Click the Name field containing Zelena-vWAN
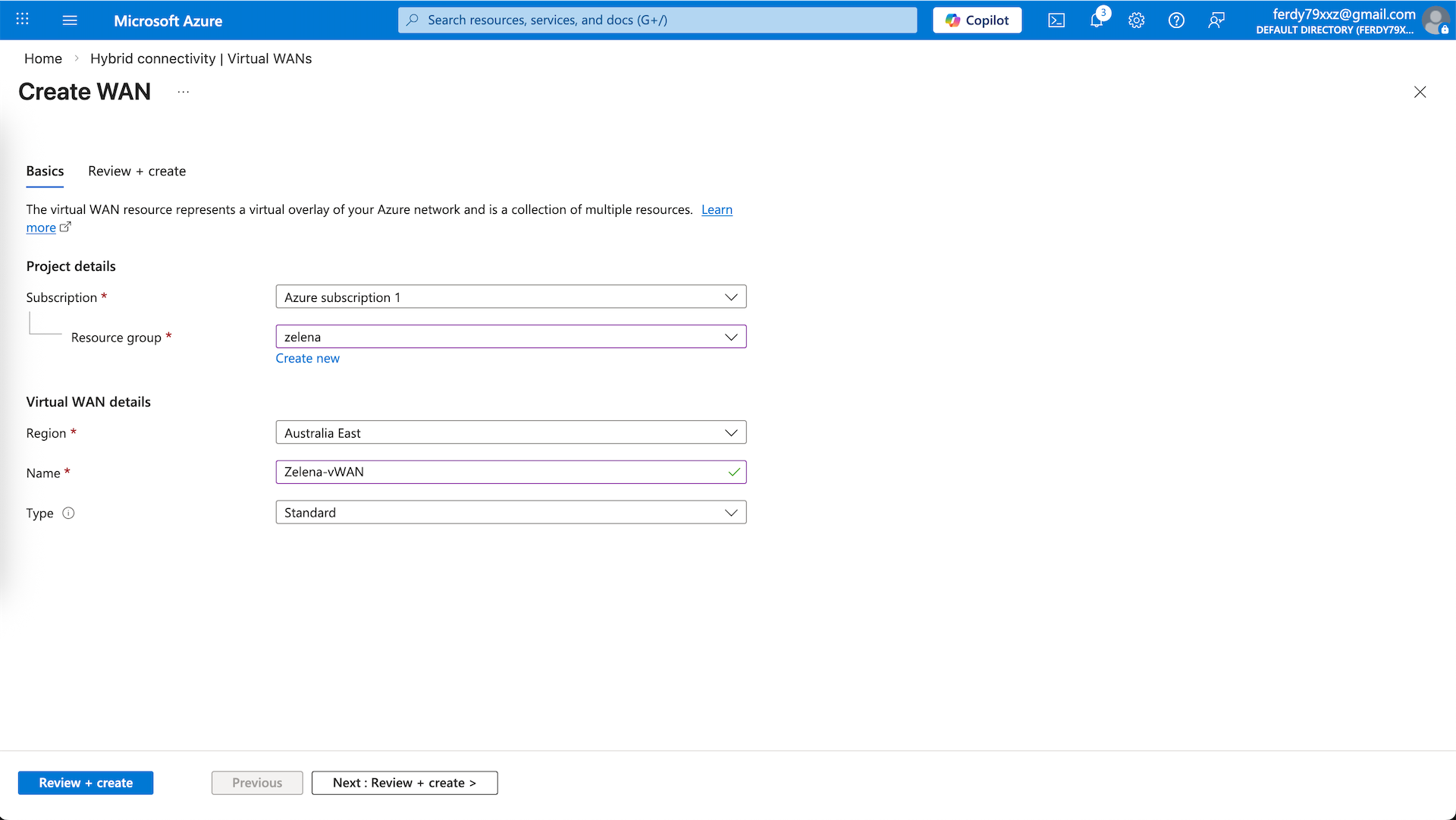The width and height of the screenshot is (1456, 820). pyautogui.click(x=500, y=472)
